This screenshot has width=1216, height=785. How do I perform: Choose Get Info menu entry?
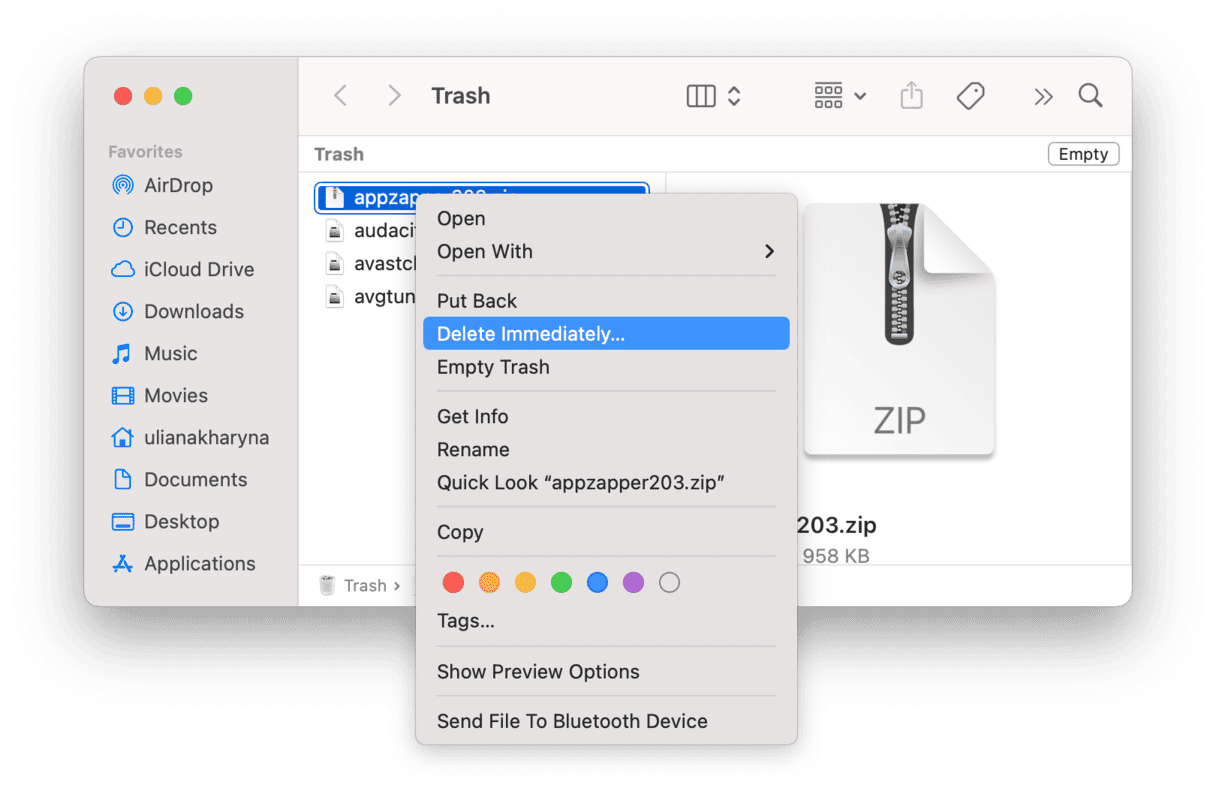pos(472,417)
